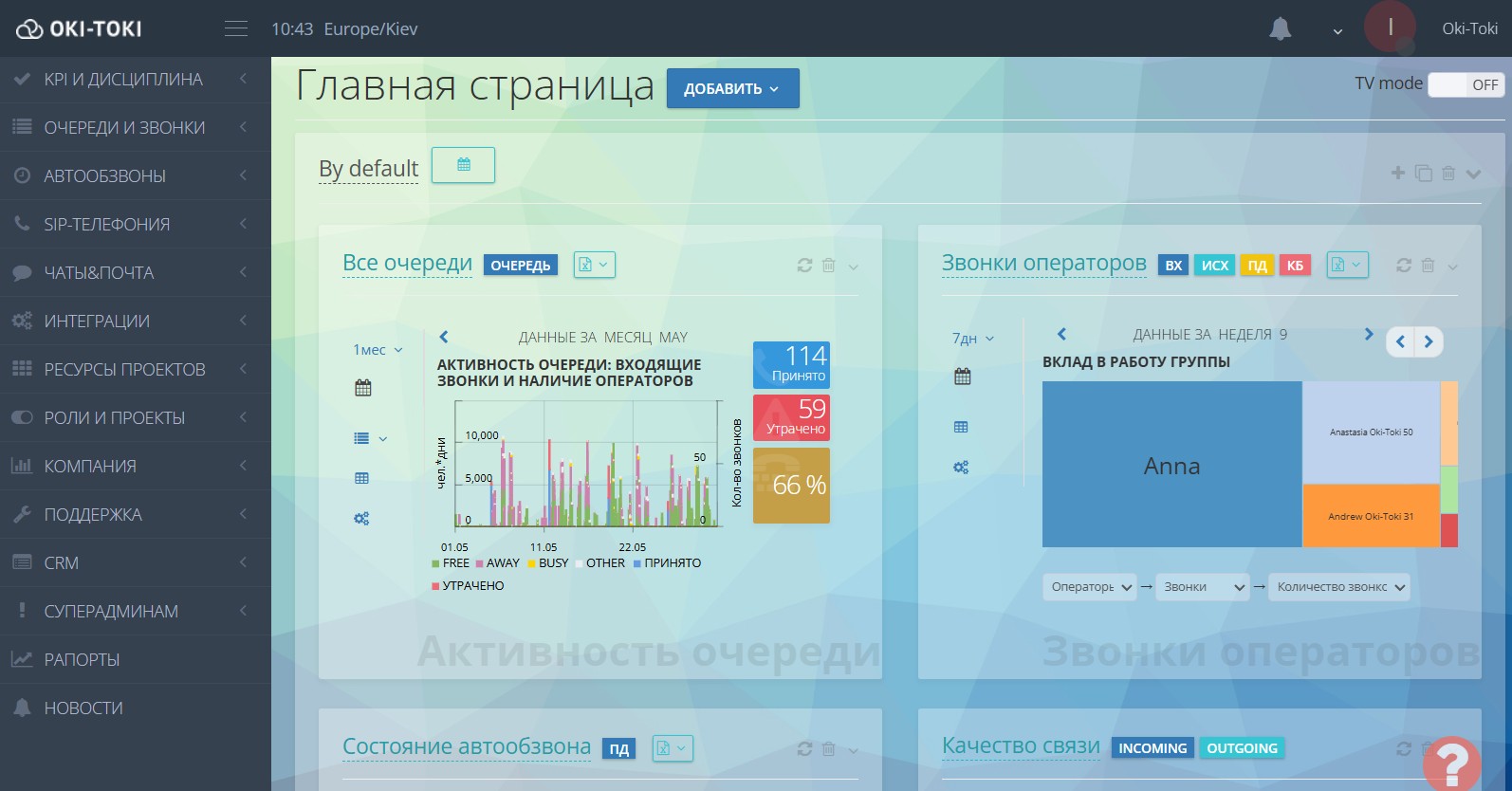Add new dashboard with plus icon
Viewport: 1512px width, 791px height.
click(1398, 173)
